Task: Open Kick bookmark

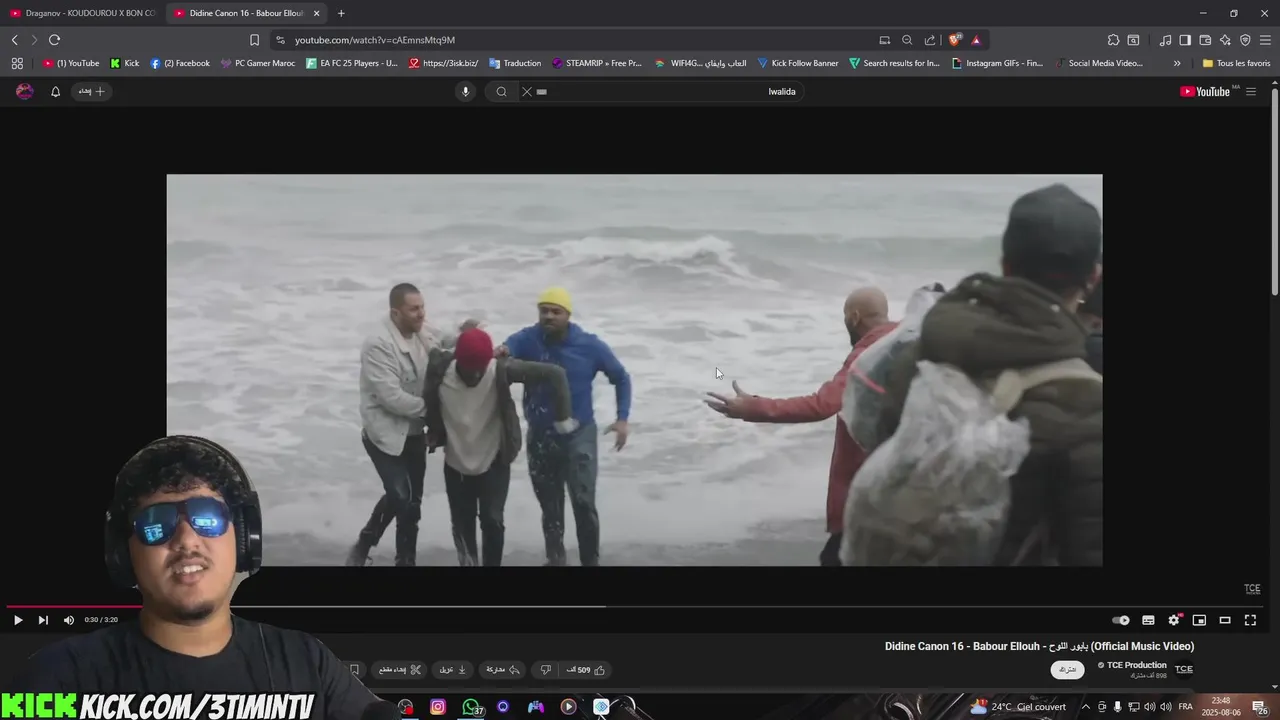Action: point(125,63)
